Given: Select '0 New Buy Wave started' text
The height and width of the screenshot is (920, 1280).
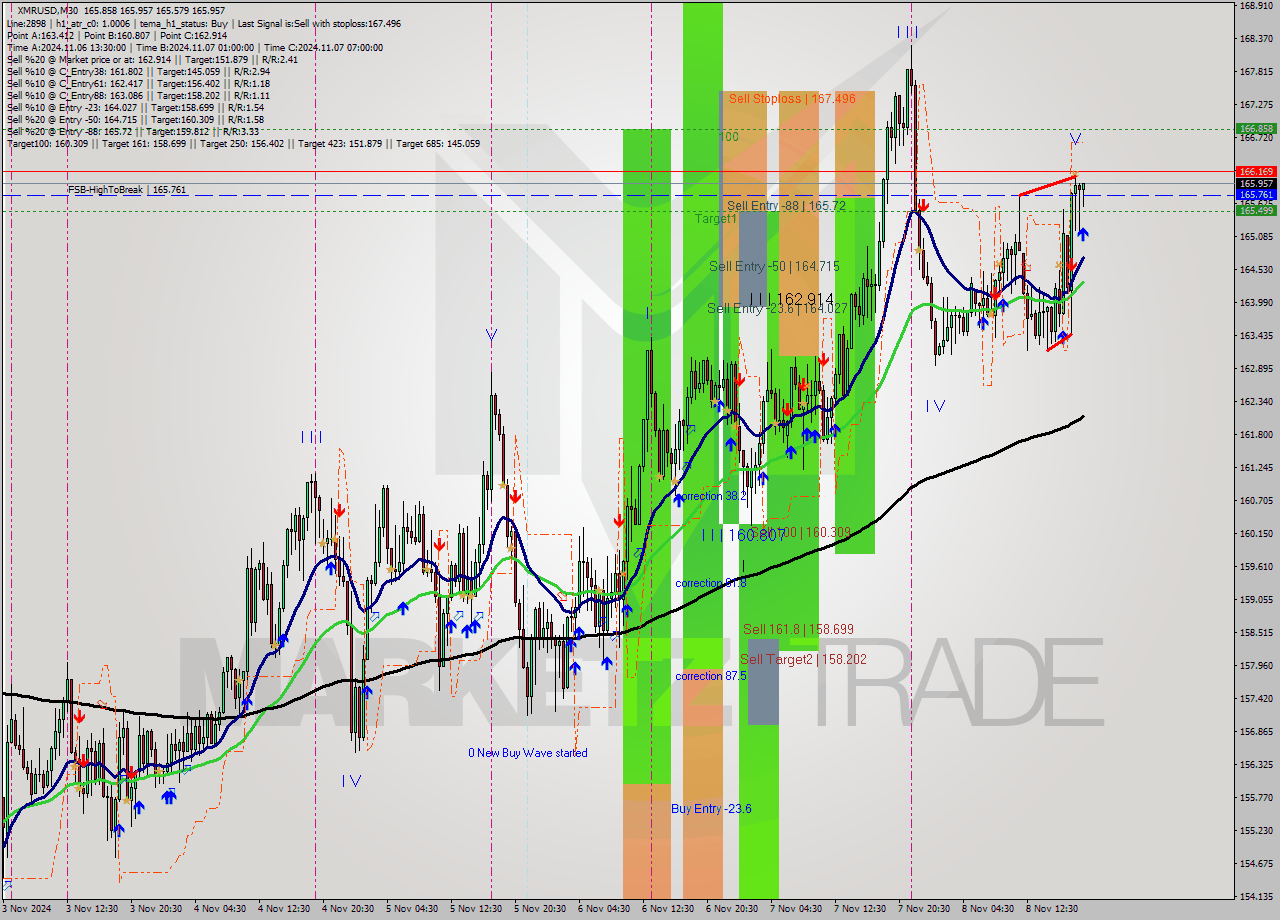Looking at the screenshot, I should (x=528, y=753).
